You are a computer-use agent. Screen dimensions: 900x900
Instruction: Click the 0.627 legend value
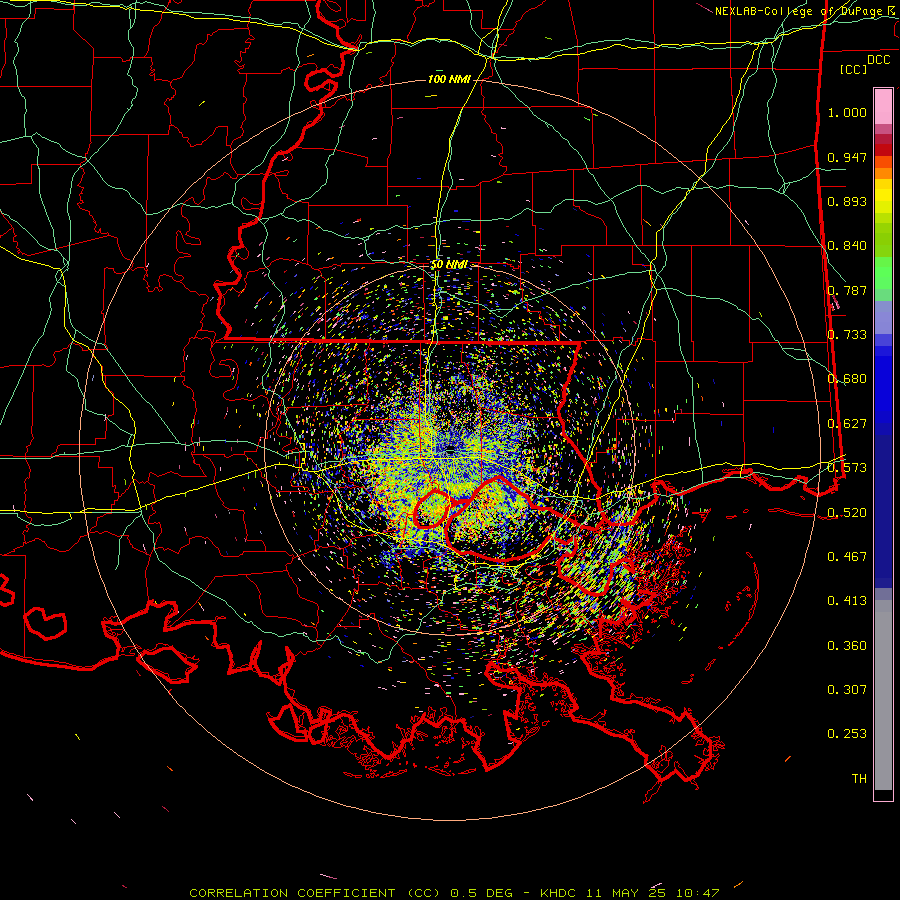point(847,424)
